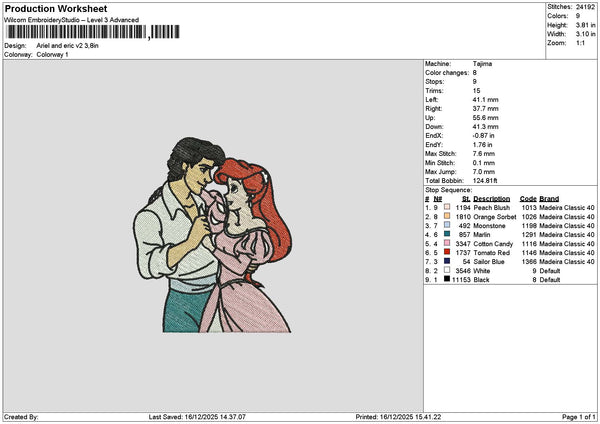This screenshot has width=600, height=424.
Task: Click the 'Marlin' description text
Action: point(482,235)
